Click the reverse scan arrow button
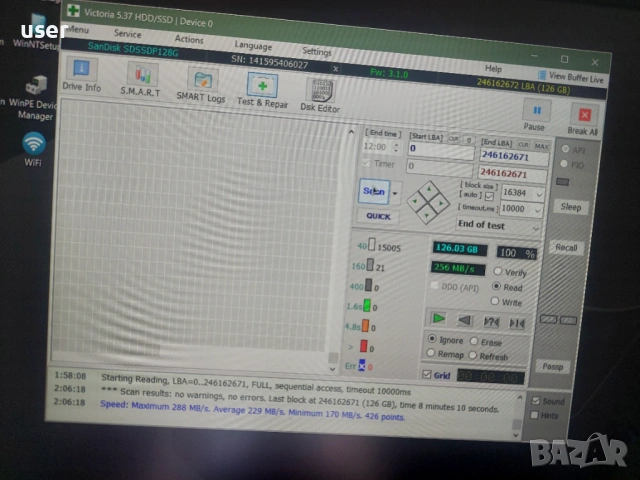 [x=464, y=320]
